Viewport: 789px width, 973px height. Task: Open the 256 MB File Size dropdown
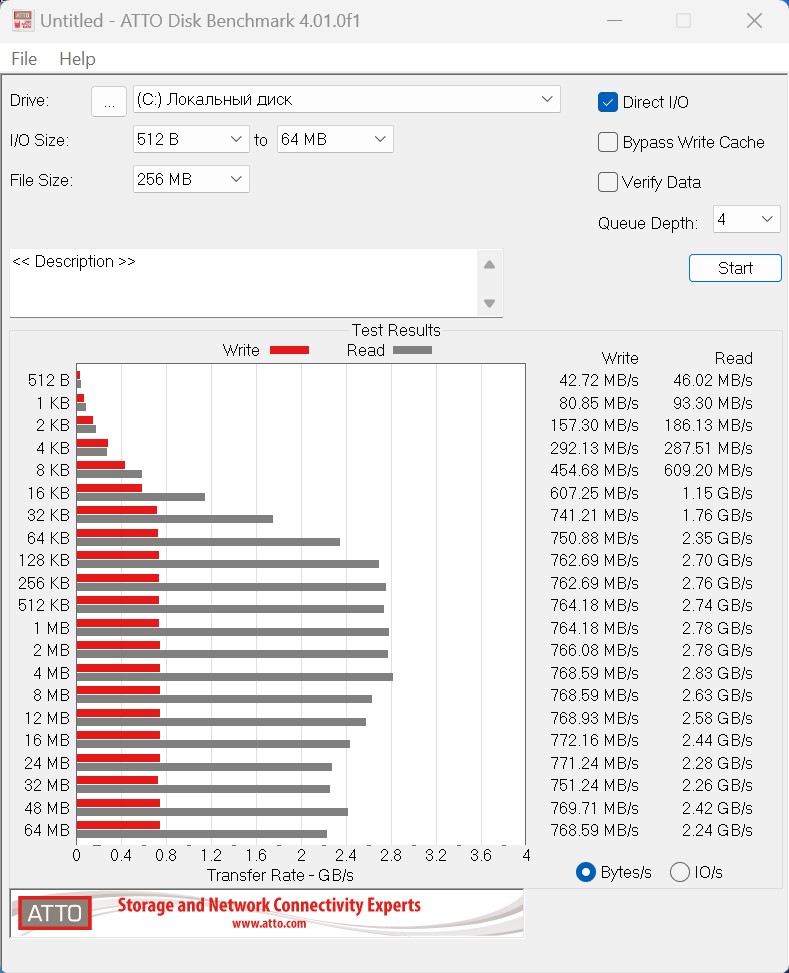pyautogui.click(x=191, y=179)
